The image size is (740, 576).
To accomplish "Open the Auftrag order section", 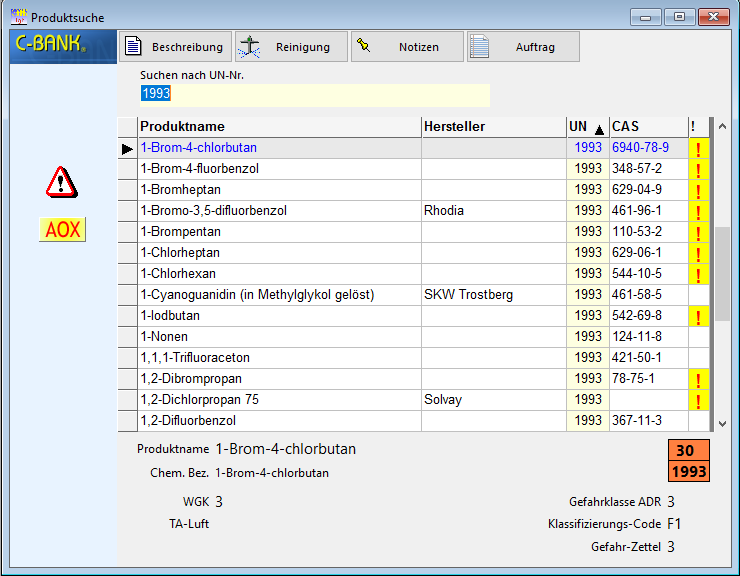I will click(523, 47).
